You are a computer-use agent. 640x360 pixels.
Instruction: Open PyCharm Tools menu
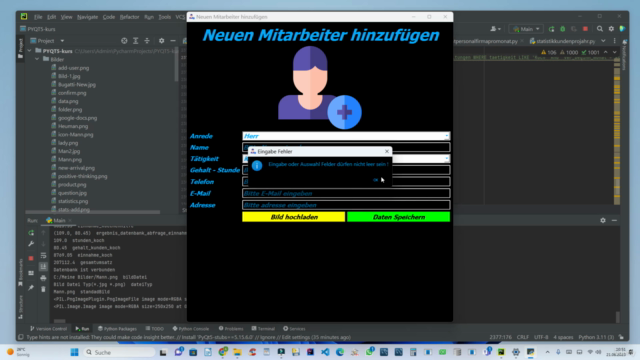coord(164,17)
